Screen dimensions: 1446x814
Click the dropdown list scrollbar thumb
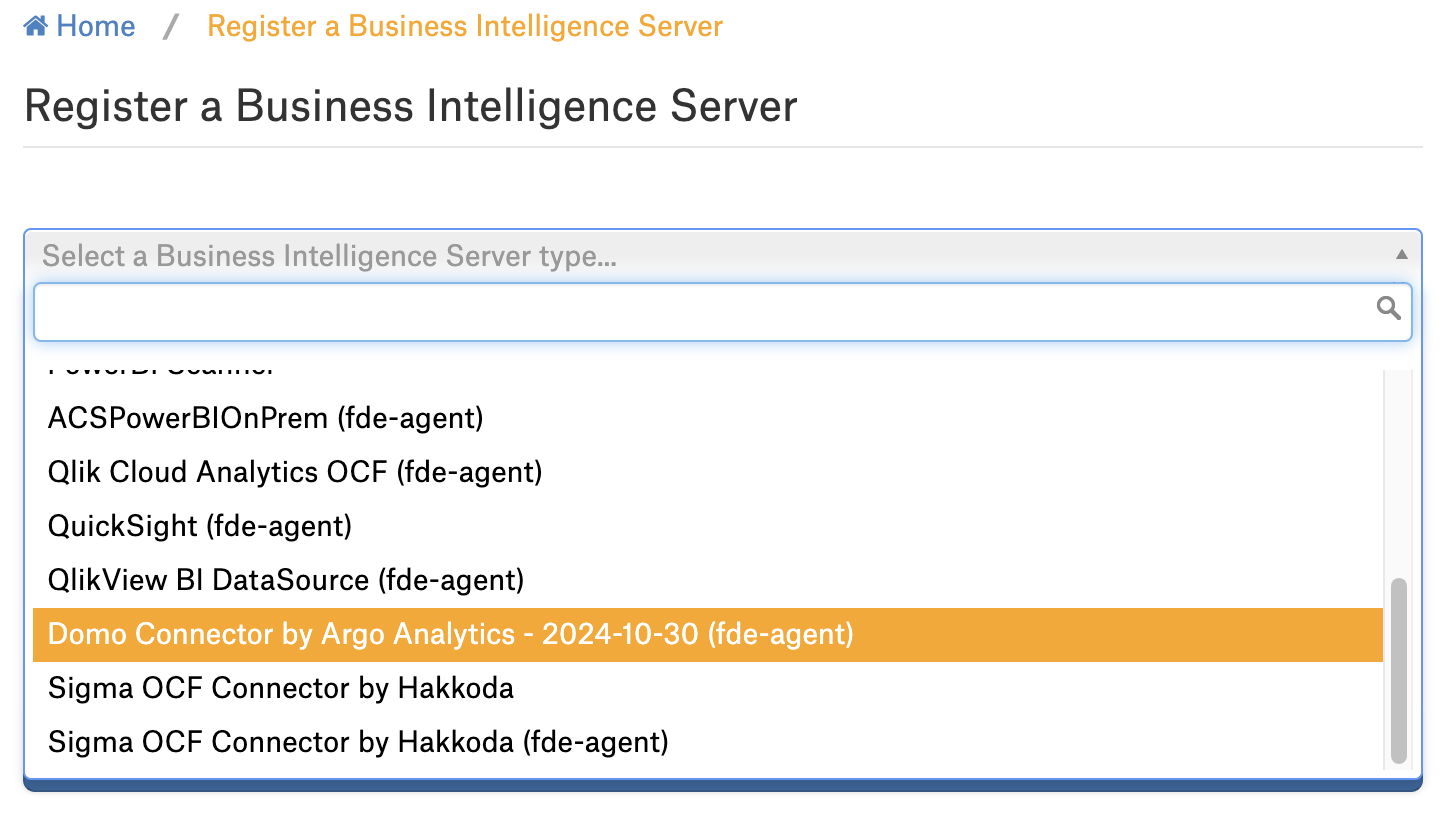(1399, 670)
